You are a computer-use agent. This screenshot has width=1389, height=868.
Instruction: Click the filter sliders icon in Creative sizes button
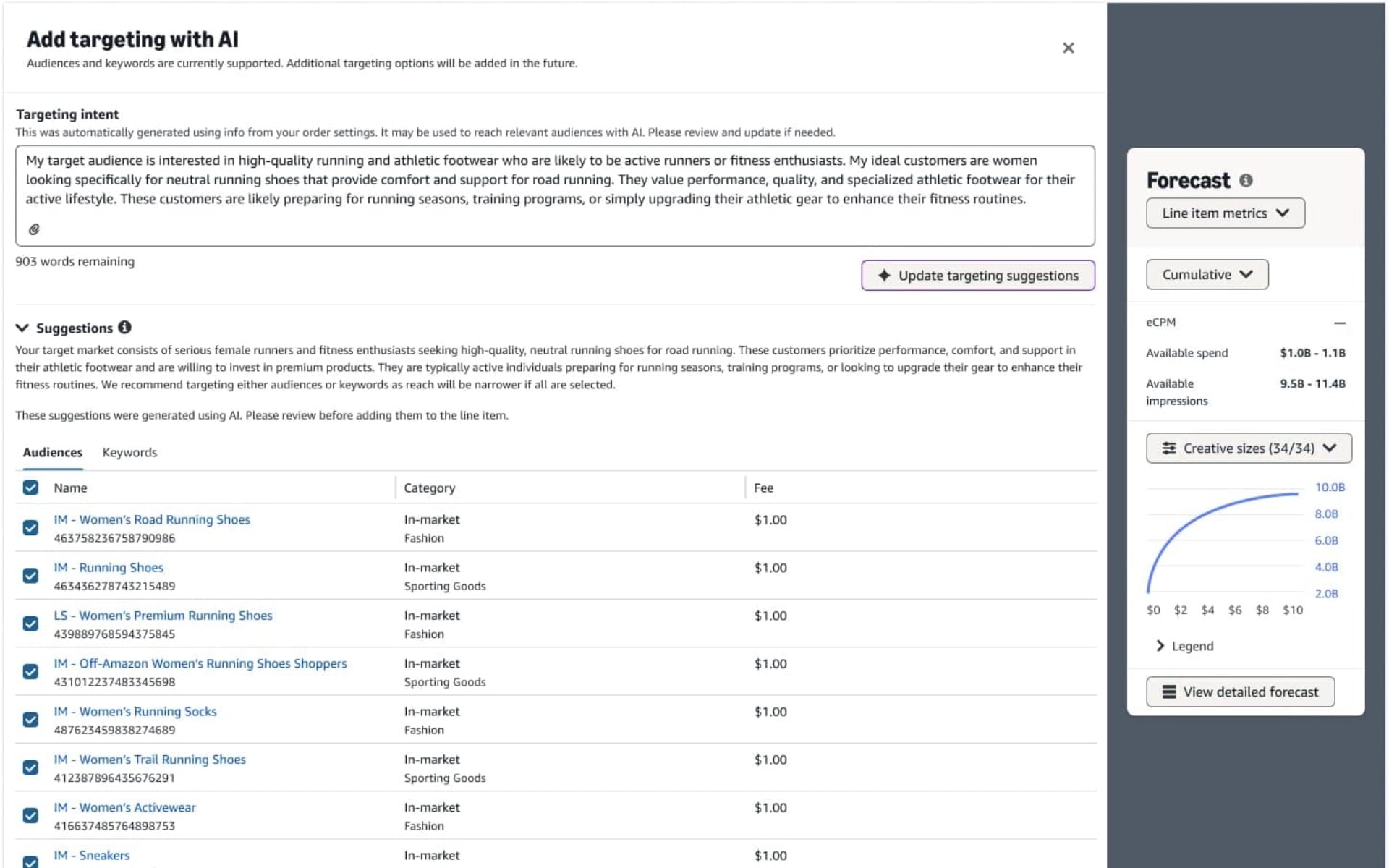click(x=1170, y=448)
